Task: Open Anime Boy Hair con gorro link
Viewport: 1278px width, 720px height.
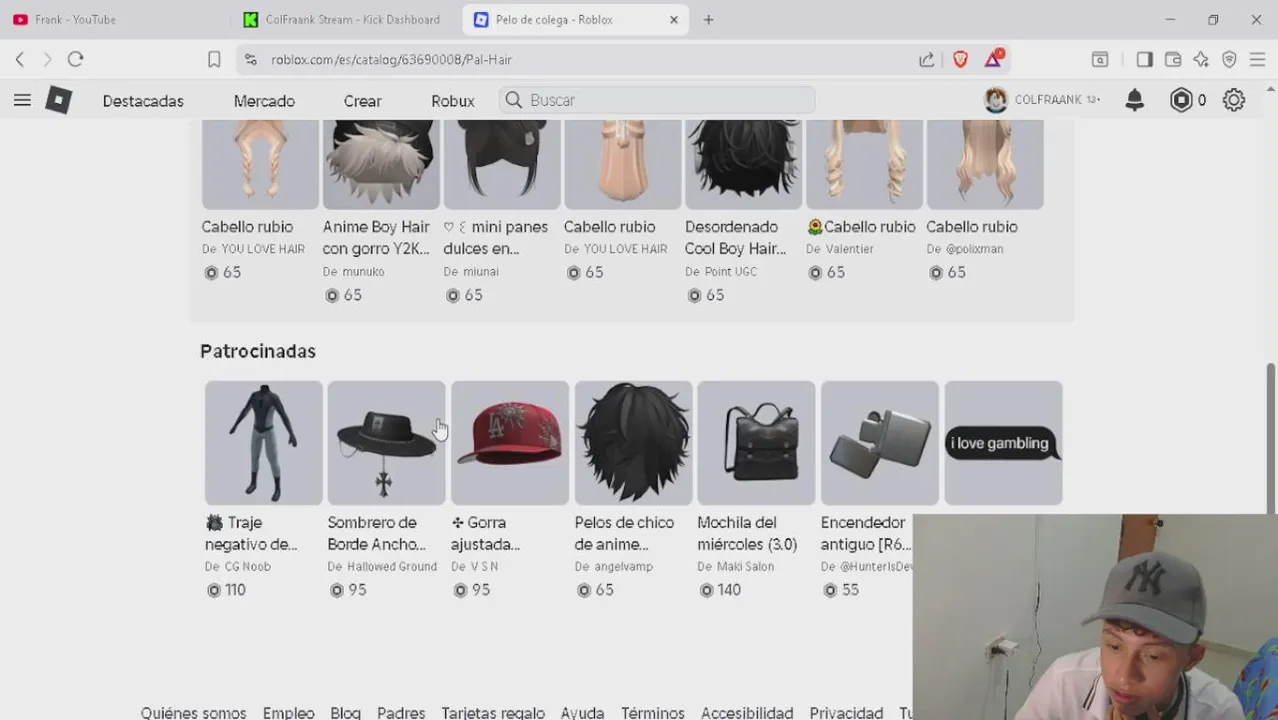Action: (376, 238)
